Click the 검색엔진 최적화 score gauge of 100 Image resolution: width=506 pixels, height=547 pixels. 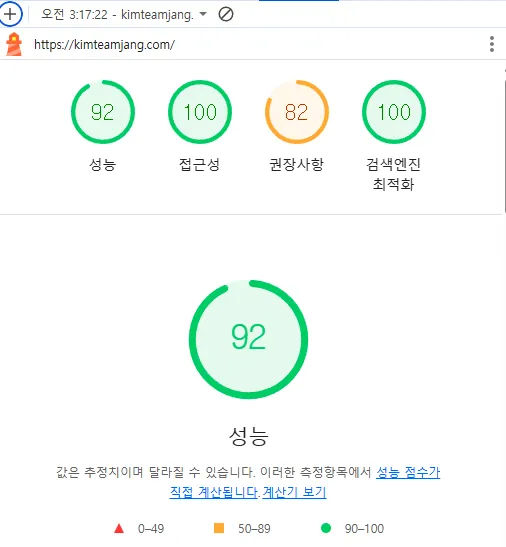click(394, 112)
